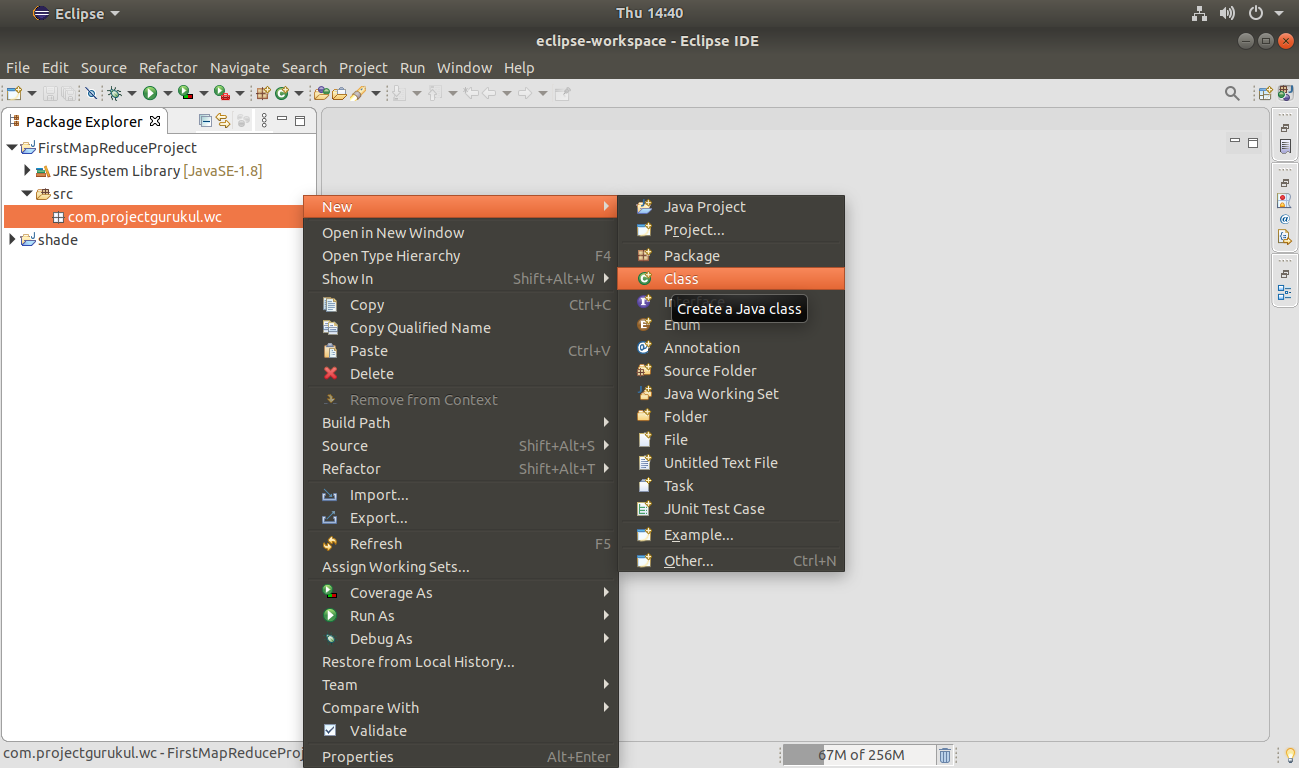Image resolution: width=1299 pixels, height=768 pixels.
Task: Click Collapse All in Package Explorer
Action: coord(205,121)
